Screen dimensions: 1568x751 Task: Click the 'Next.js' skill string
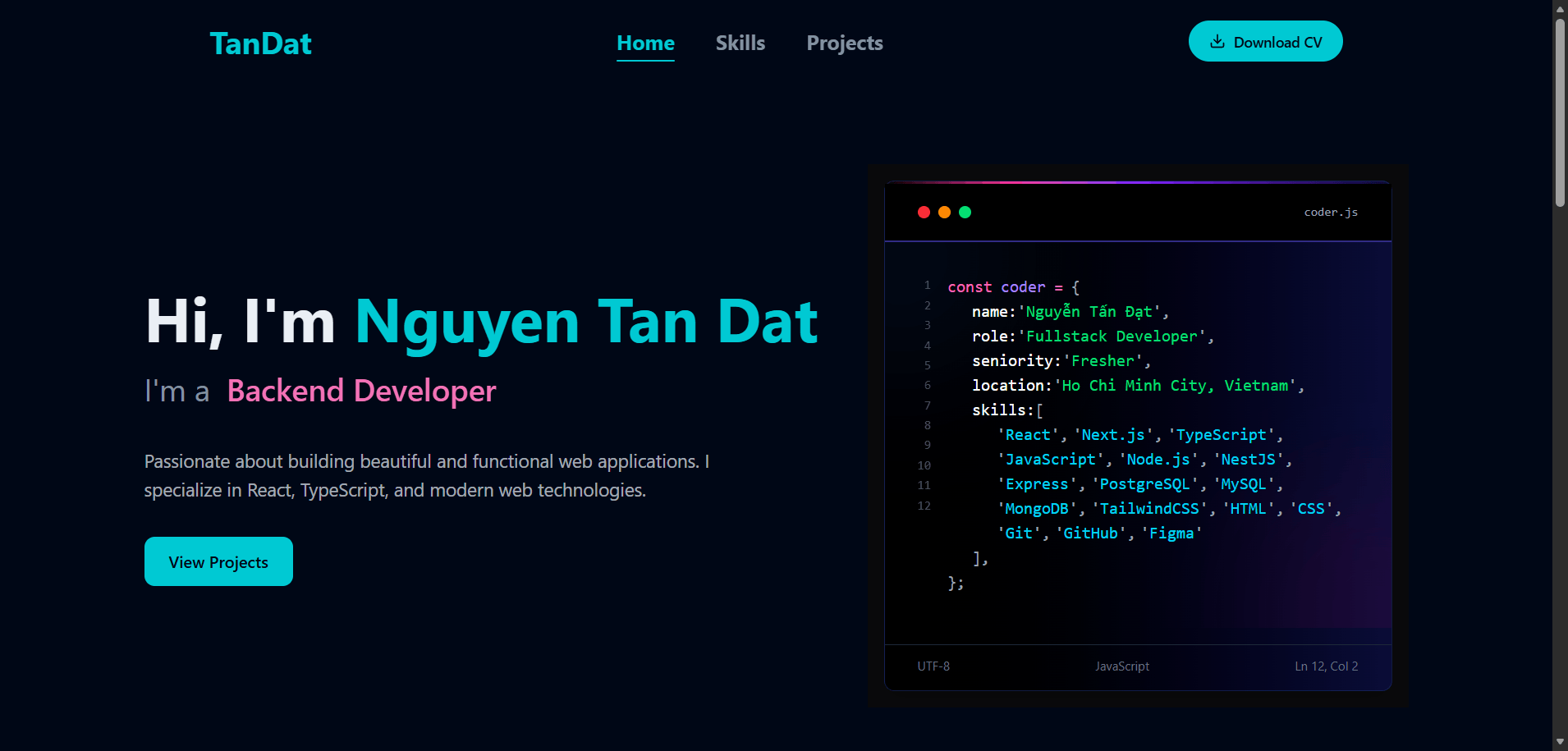pos(1113,435)
